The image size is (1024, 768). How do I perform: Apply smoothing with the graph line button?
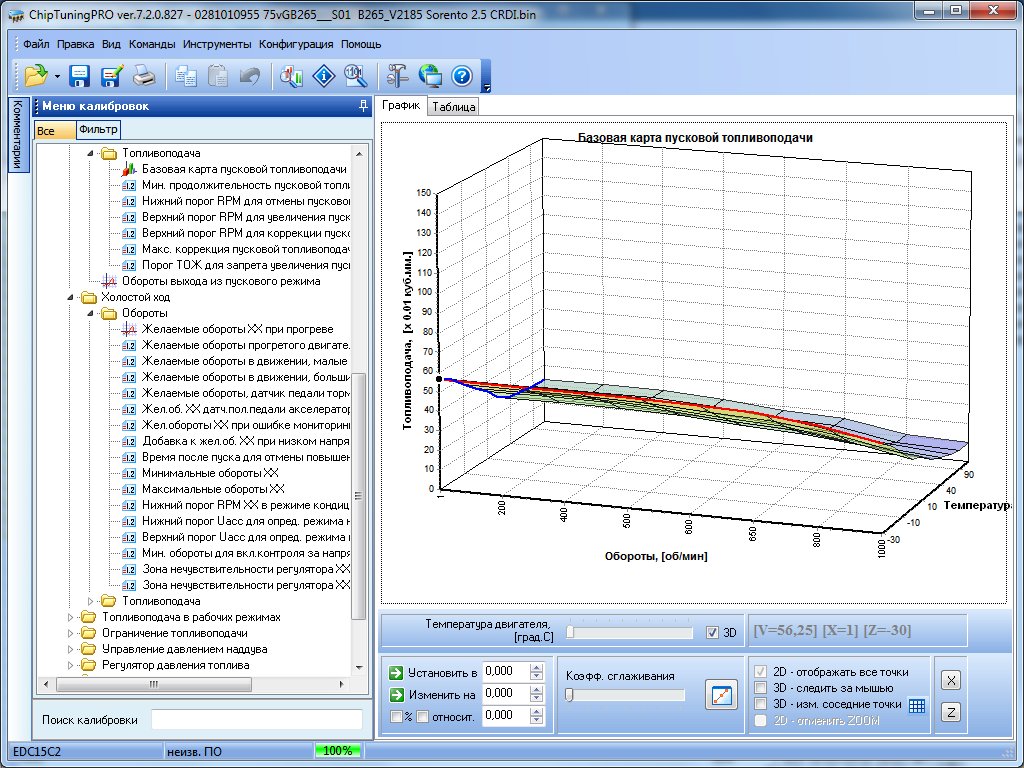[721, 694]
